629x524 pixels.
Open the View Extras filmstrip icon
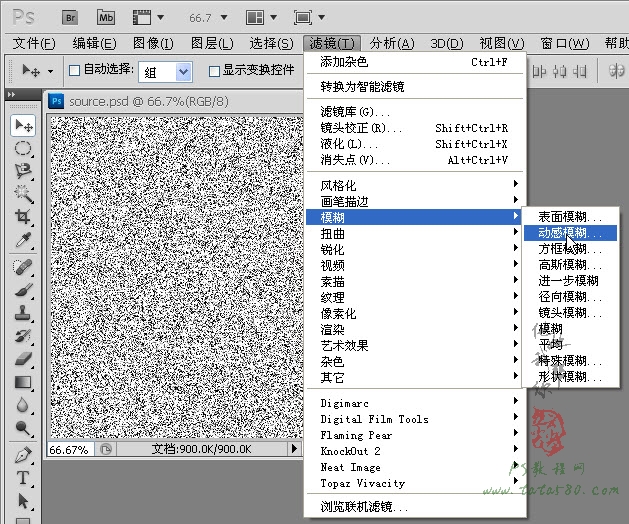click(x=142, y=18)
